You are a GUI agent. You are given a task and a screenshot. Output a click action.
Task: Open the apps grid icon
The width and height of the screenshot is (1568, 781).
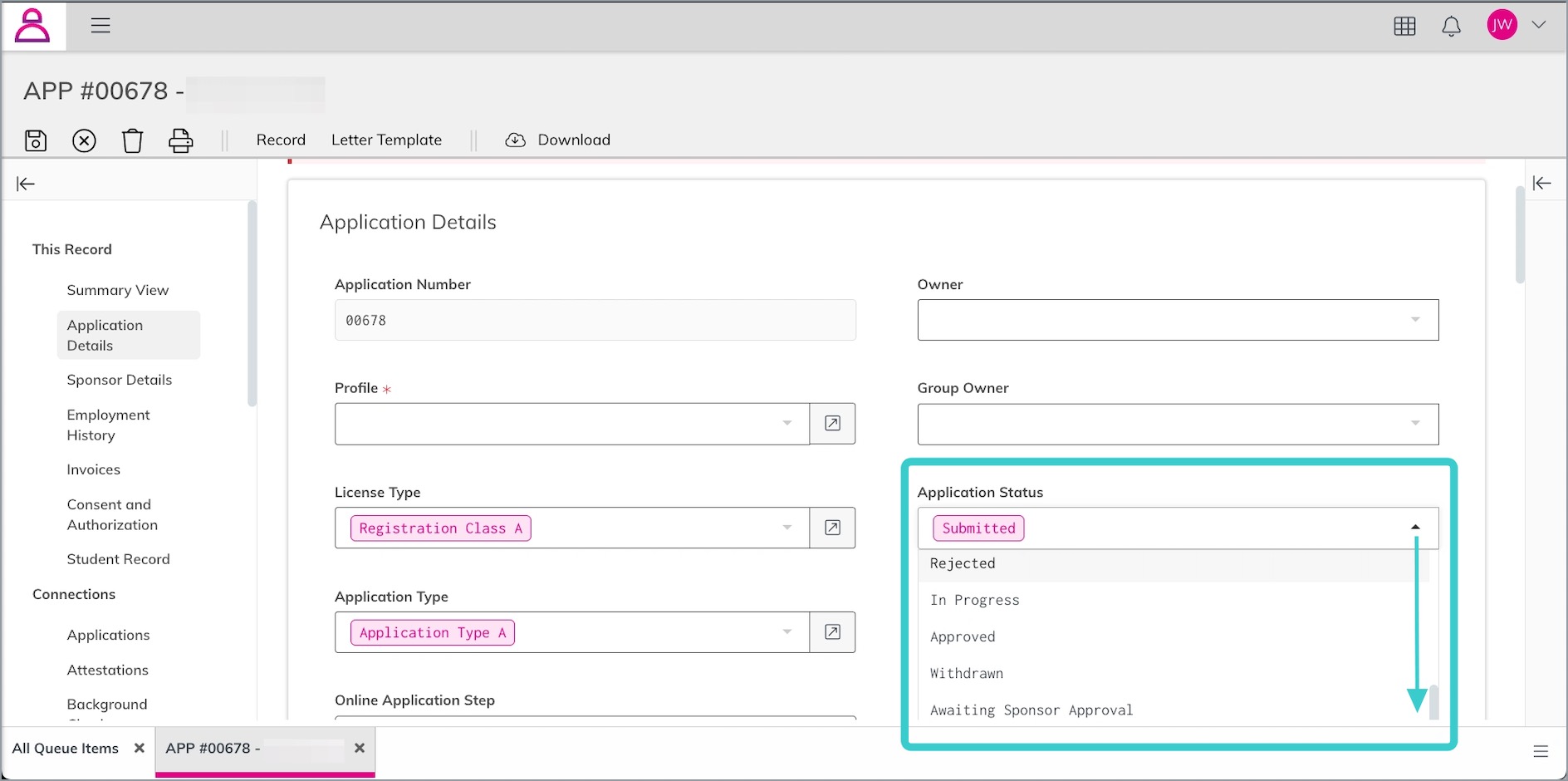click(1404, 26)
